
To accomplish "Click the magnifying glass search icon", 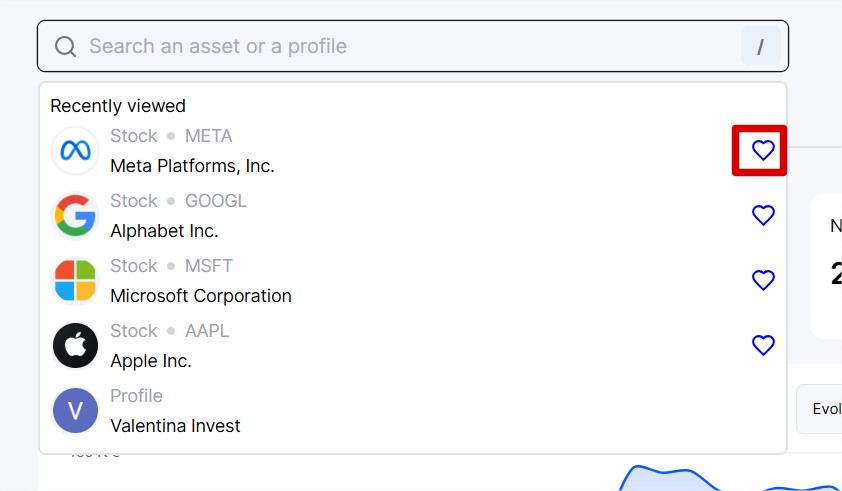I will [66, 47].
